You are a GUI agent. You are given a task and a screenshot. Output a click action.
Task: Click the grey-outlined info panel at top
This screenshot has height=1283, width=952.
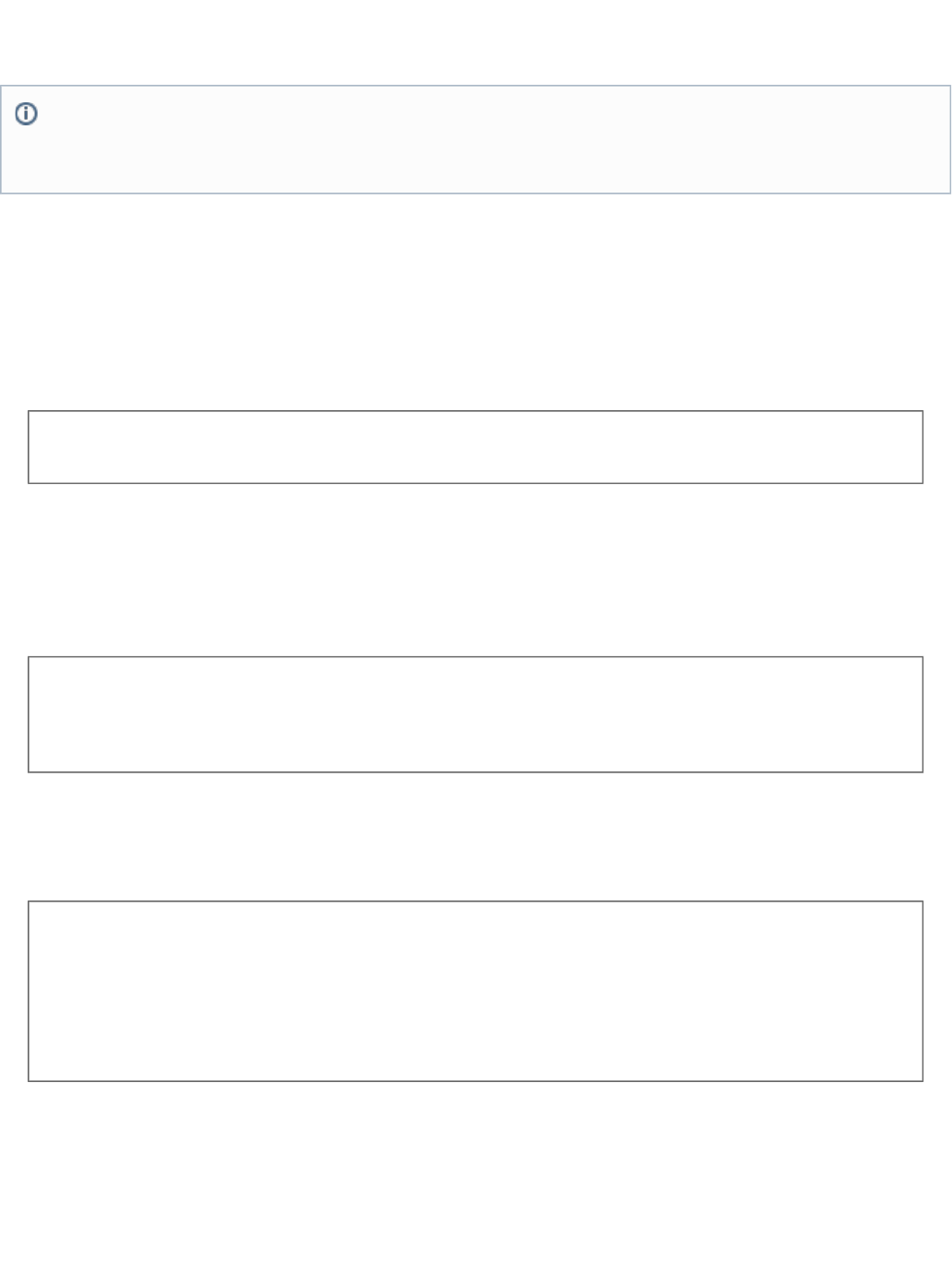(476, 140)
